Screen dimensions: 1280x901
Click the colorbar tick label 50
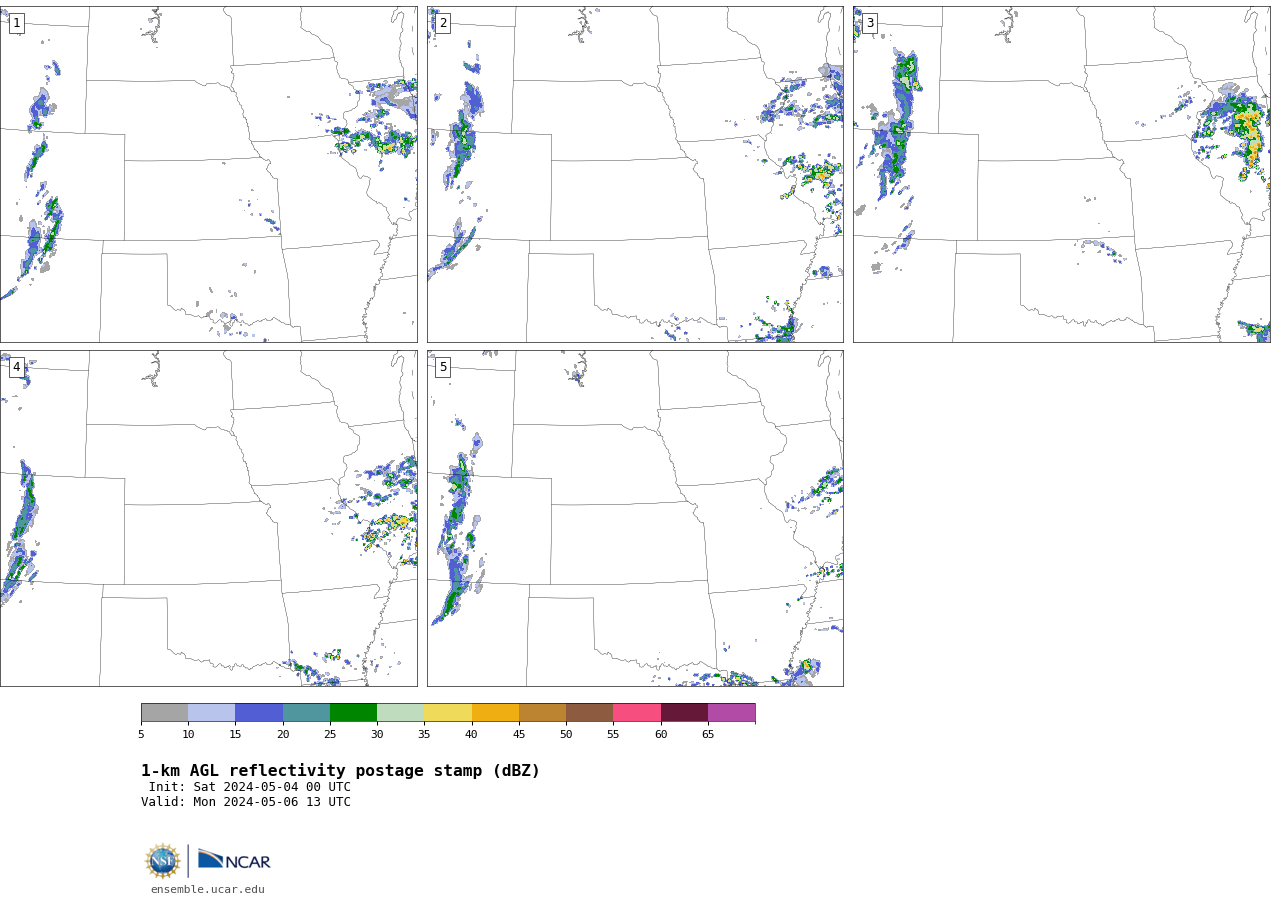pos(566,735)
